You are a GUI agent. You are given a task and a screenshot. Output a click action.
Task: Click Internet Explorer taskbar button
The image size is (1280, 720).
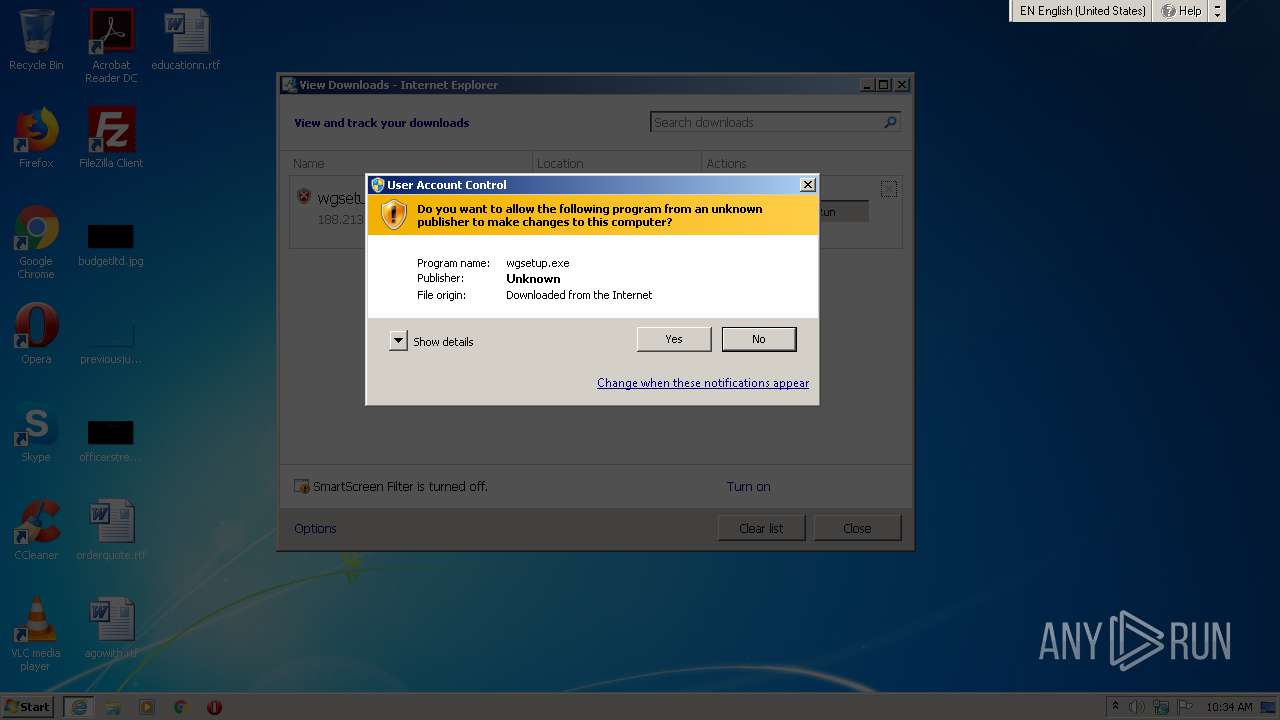coord(79,707)
